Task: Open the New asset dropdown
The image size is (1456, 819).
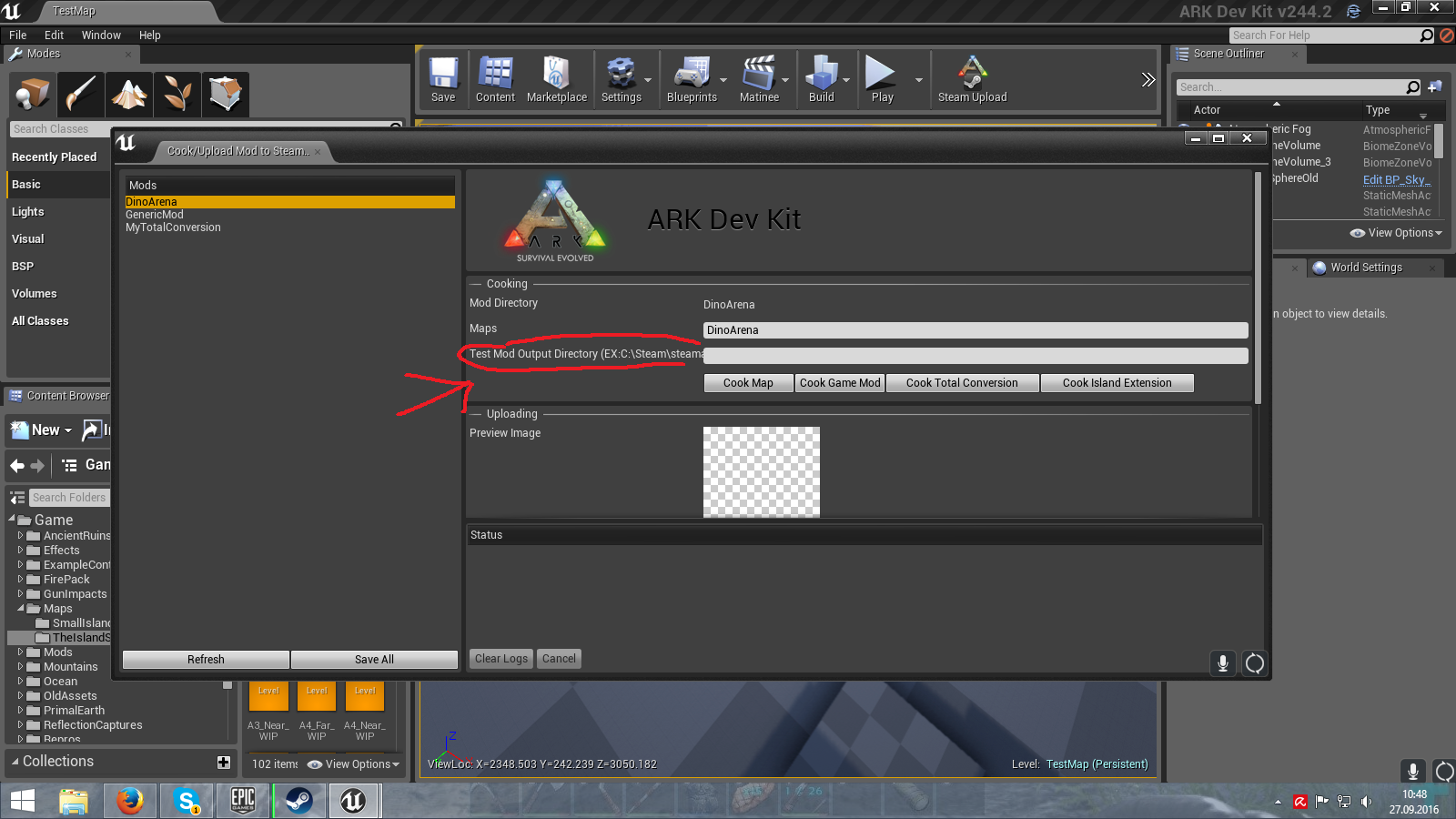Action: (42, 430)
